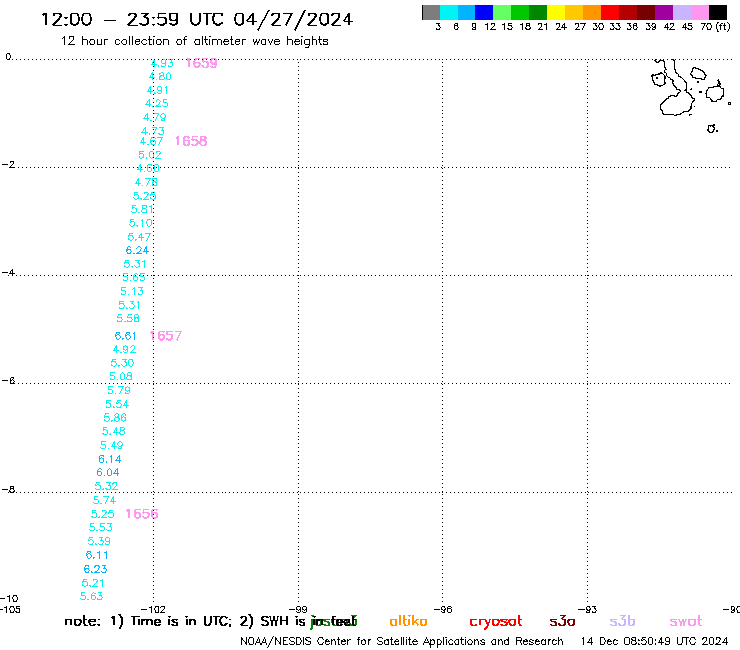Select the longitude axis label -99
740x650 pixels.
point(298,609)
